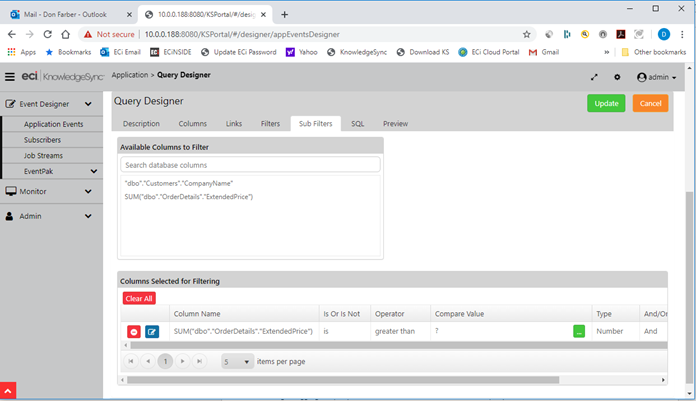Click the browser address bar URL
The image size is (696, 401).
click(242, 34)
